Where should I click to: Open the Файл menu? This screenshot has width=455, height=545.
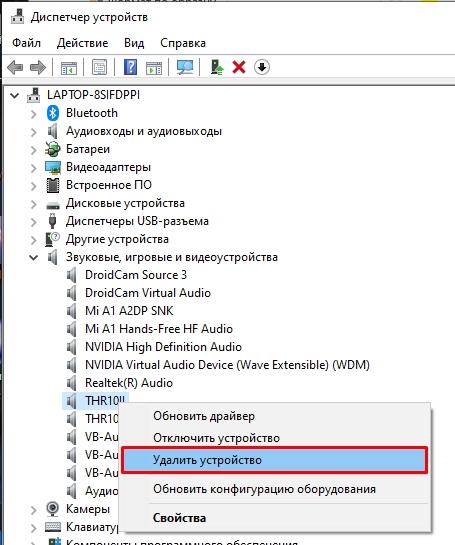[x=26, y=43]
